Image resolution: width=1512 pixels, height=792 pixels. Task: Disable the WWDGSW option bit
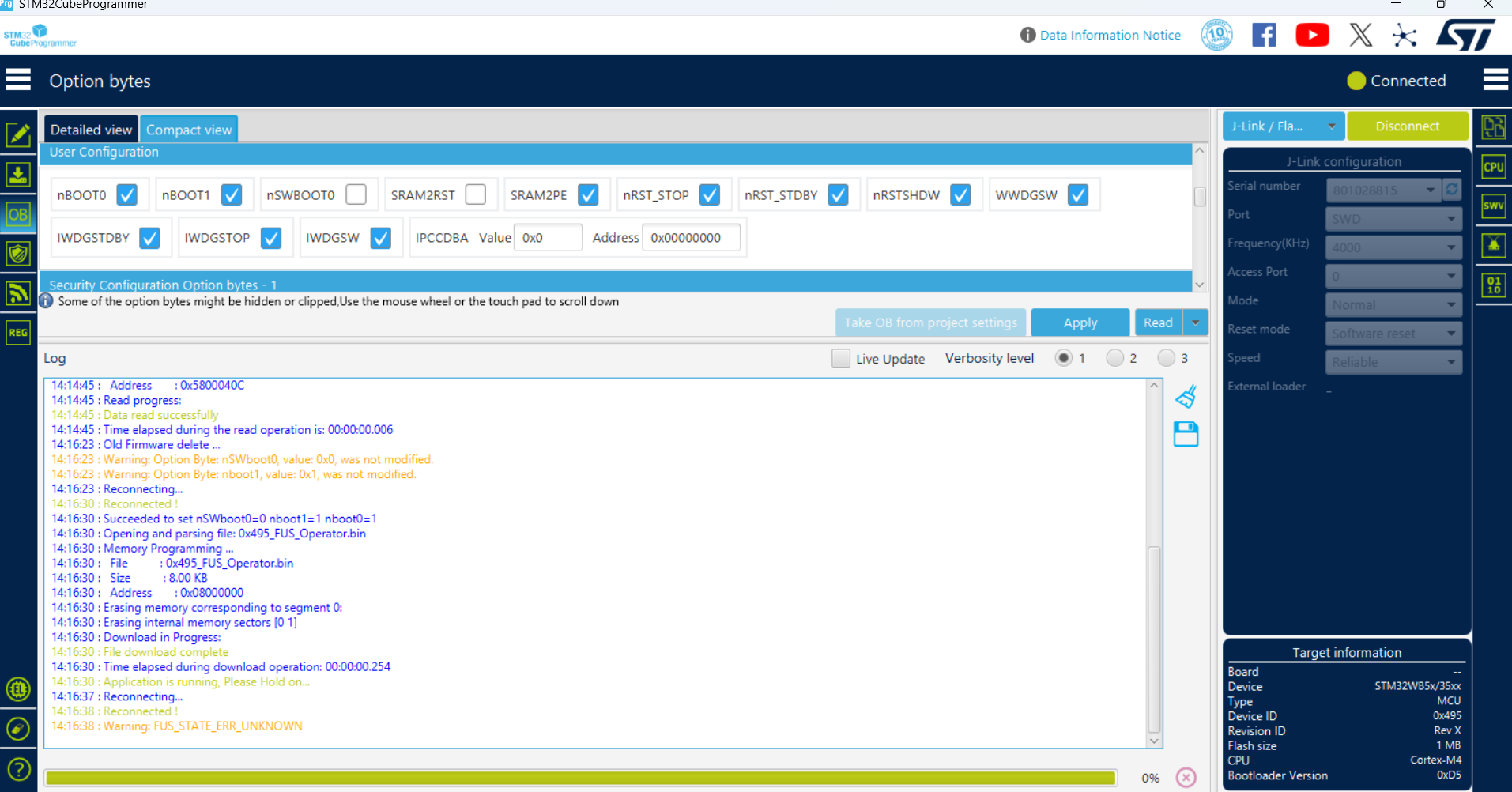1078,194
